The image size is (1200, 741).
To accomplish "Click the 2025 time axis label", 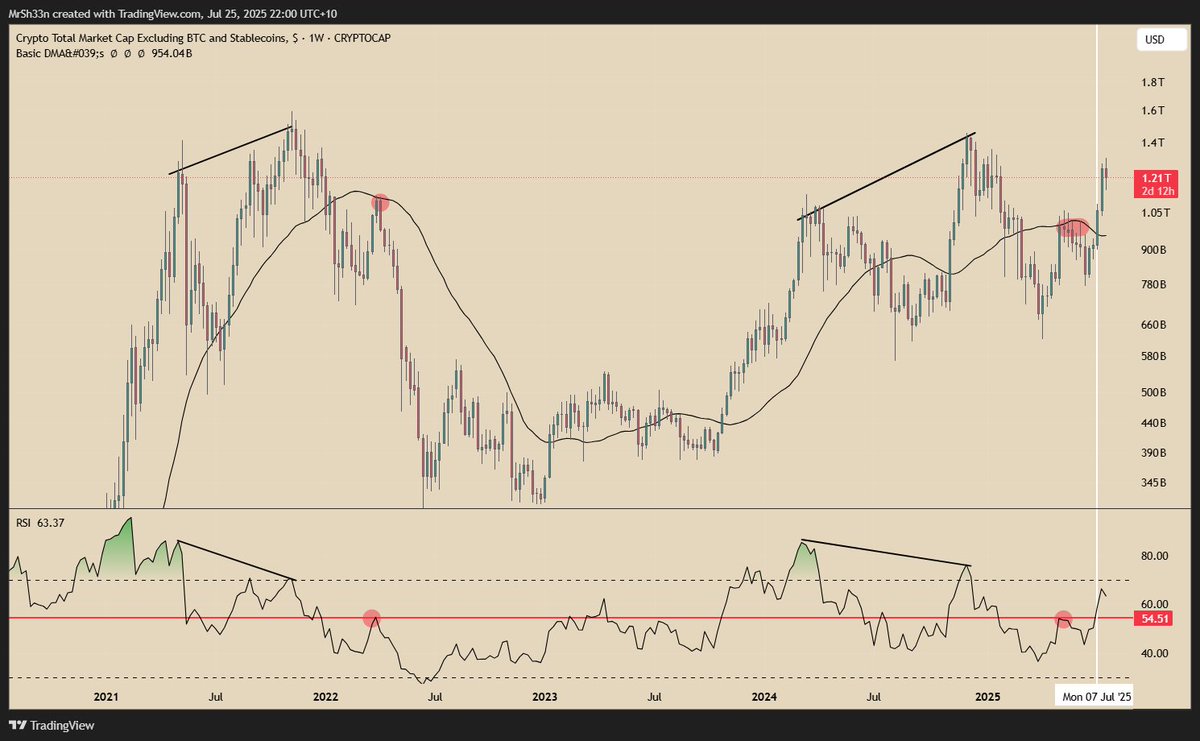I will click(x=986, y=696).
